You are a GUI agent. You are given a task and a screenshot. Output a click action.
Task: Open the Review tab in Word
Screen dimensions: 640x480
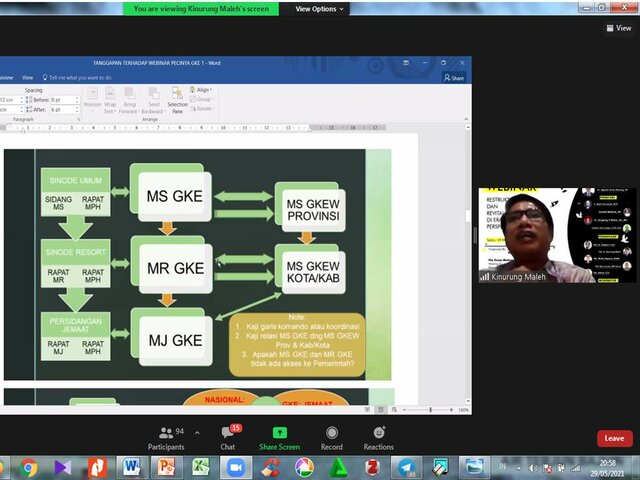[6, 78]
